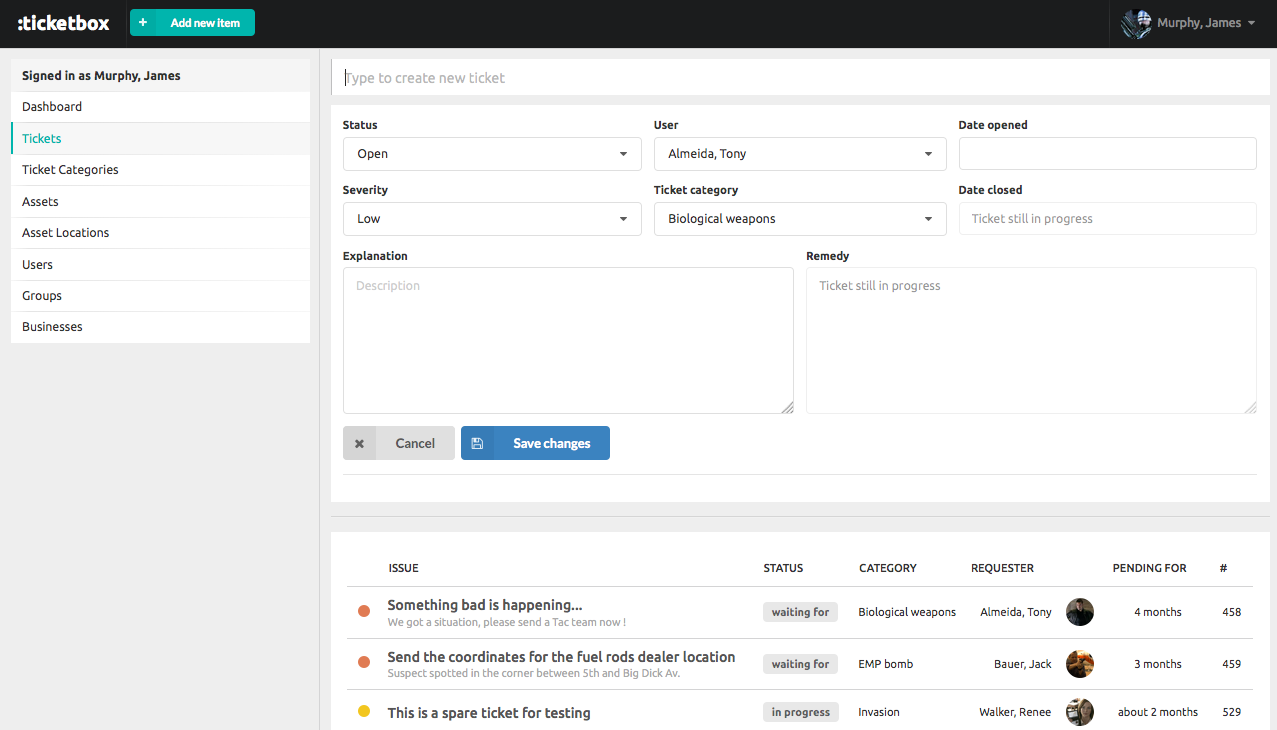The width and height of the screenshot is (1277, 730).
Task: Open Ticket Categories in the sidebar
Action: click(x=160, y=170)
